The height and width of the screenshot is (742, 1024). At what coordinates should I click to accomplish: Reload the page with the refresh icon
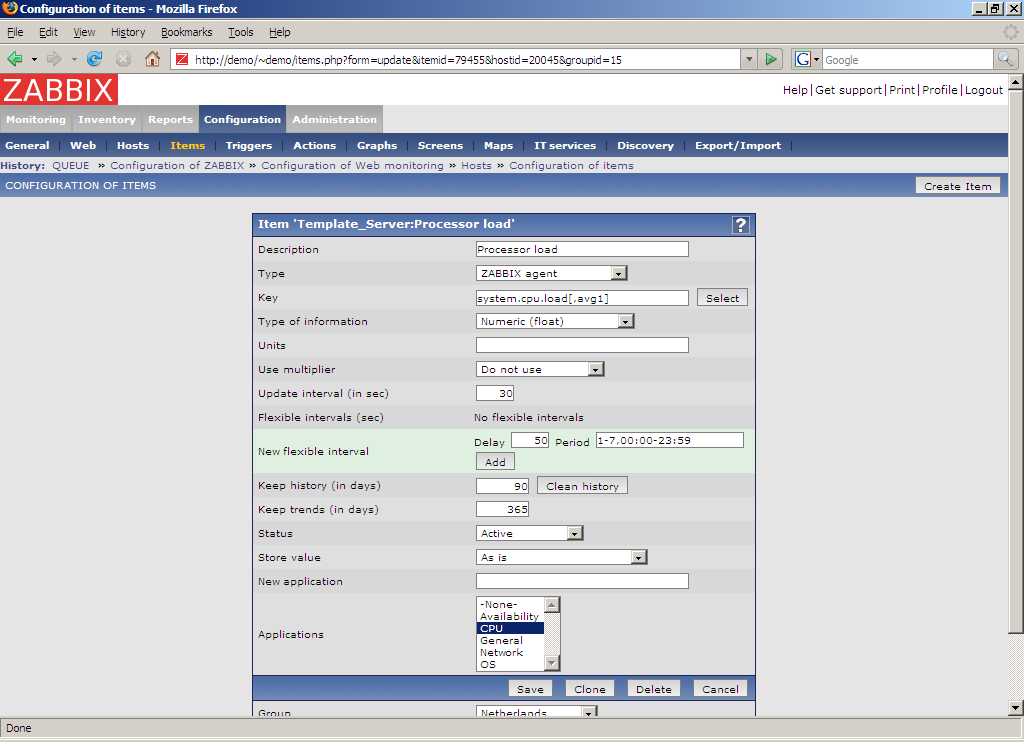[x=95, y=59]
